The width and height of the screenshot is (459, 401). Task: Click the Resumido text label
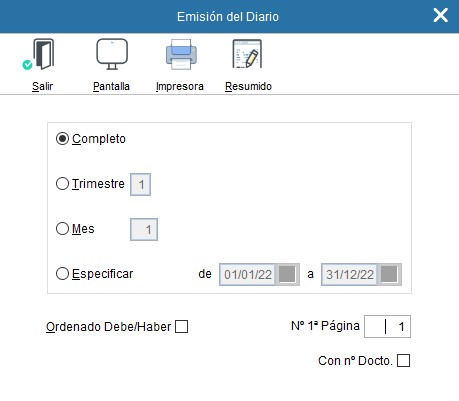[x=248, y=86]
